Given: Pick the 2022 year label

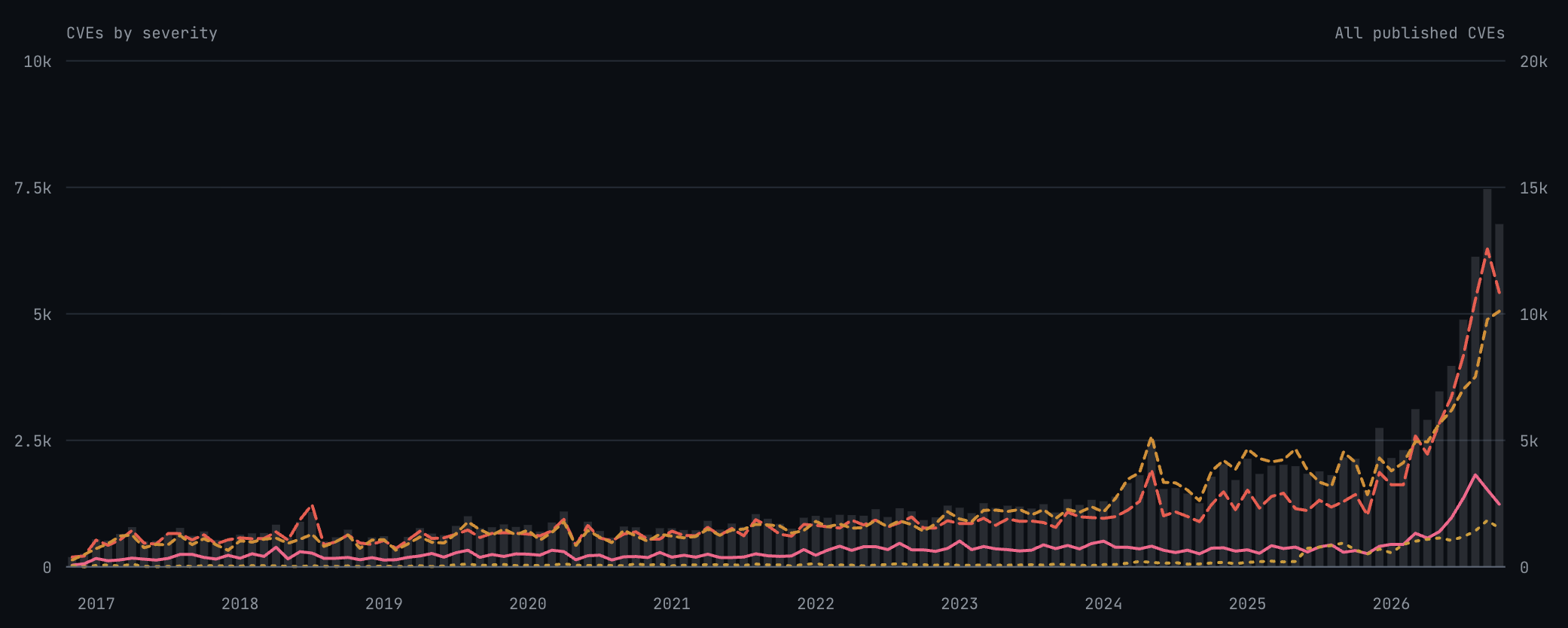Looking at the screenshot, I should pyautogui.click(x=816, y=603).
